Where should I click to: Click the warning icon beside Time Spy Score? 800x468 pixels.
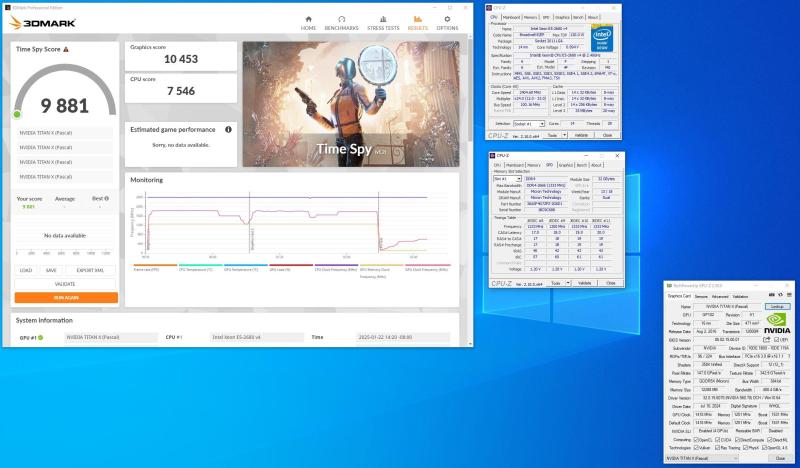(x=66, y=48)
